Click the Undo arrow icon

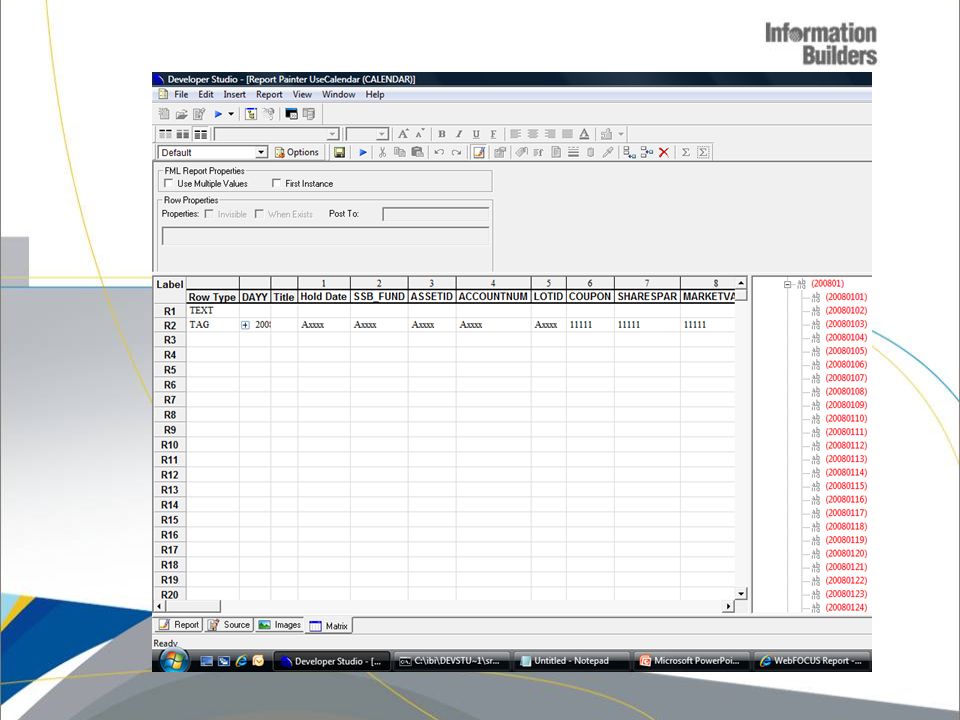point(439,152)
